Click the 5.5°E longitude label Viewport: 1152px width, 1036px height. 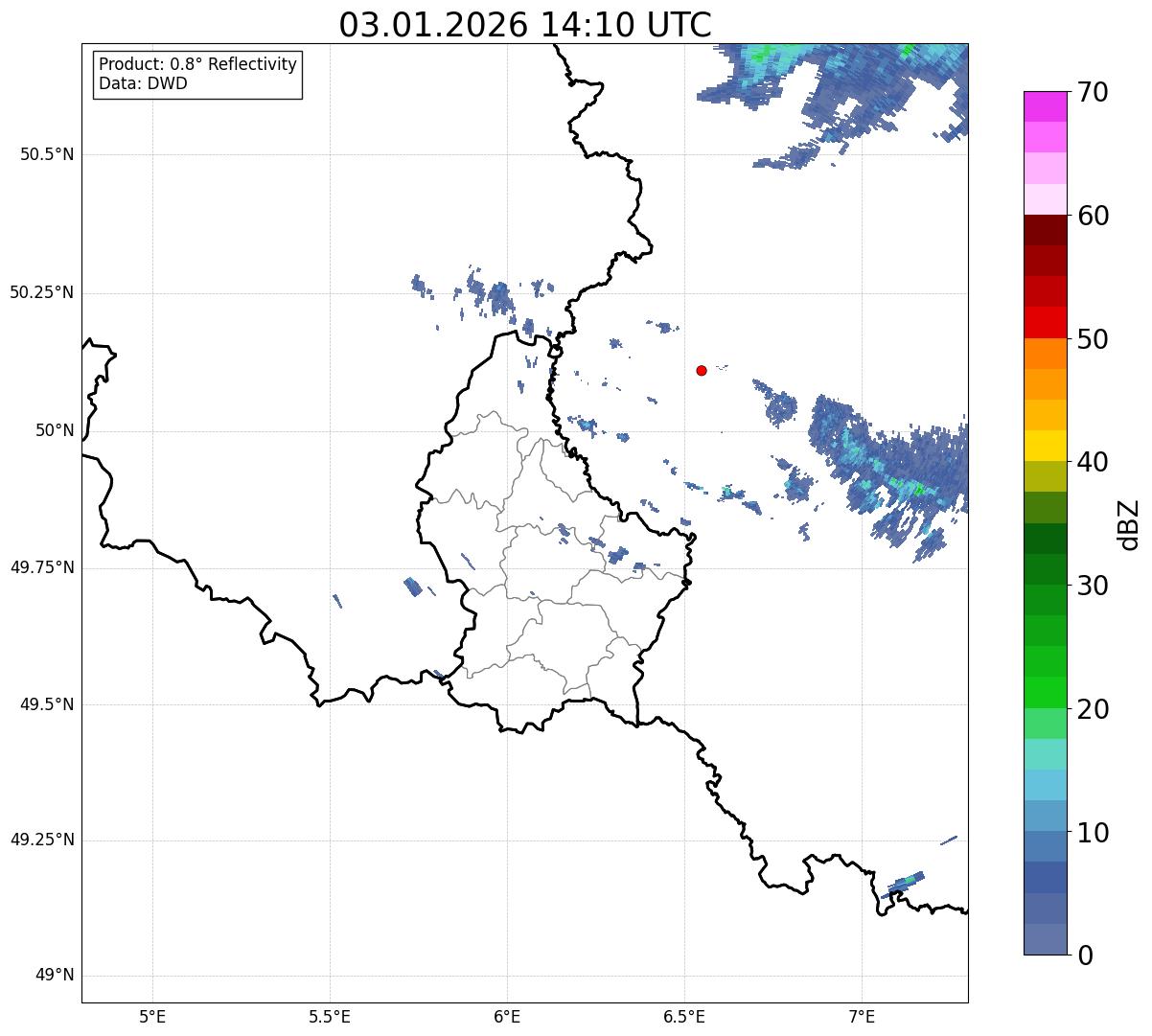[330, 1017]
